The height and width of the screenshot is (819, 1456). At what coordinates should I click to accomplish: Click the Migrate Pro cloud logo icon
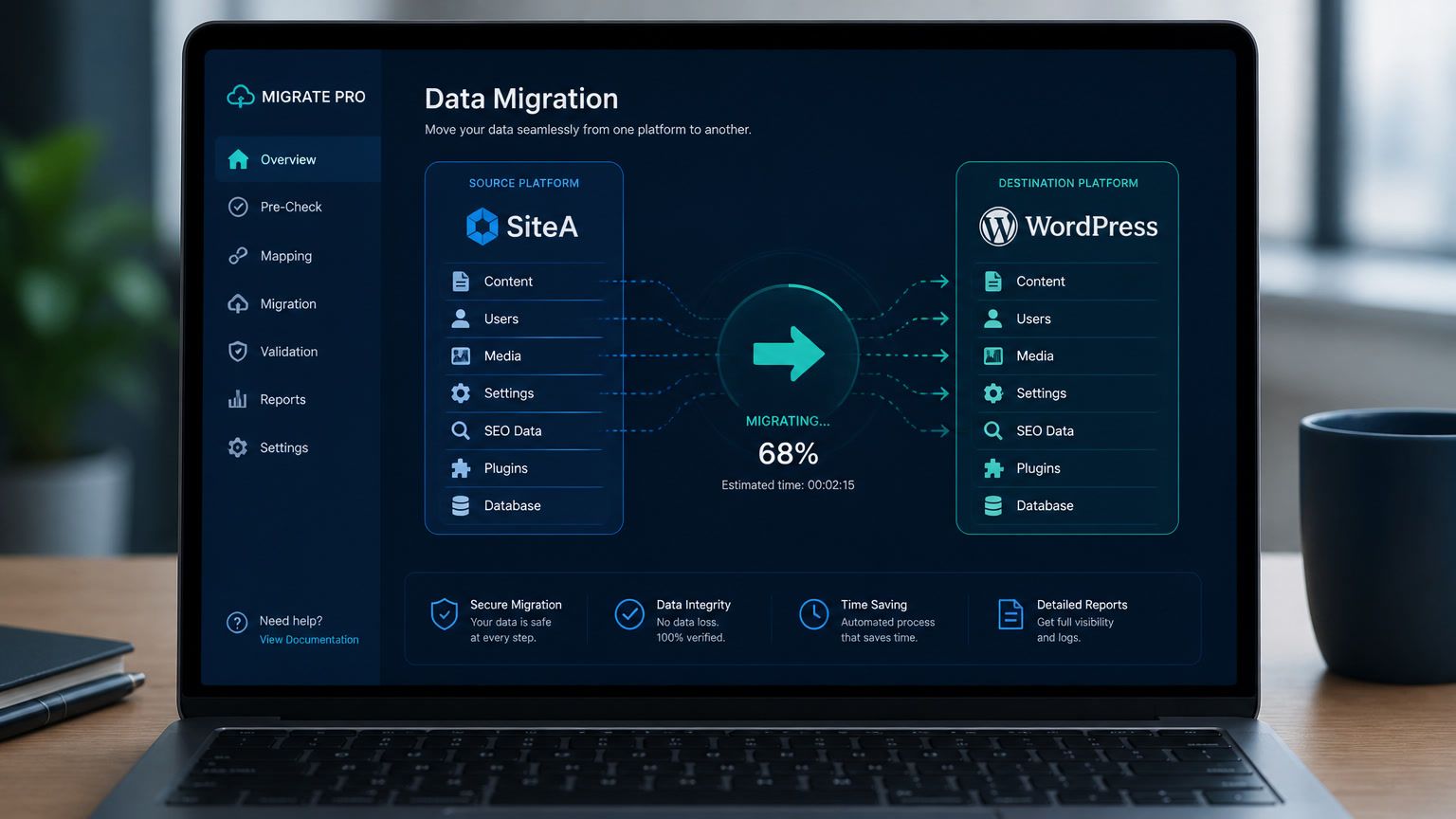(241, 97)
